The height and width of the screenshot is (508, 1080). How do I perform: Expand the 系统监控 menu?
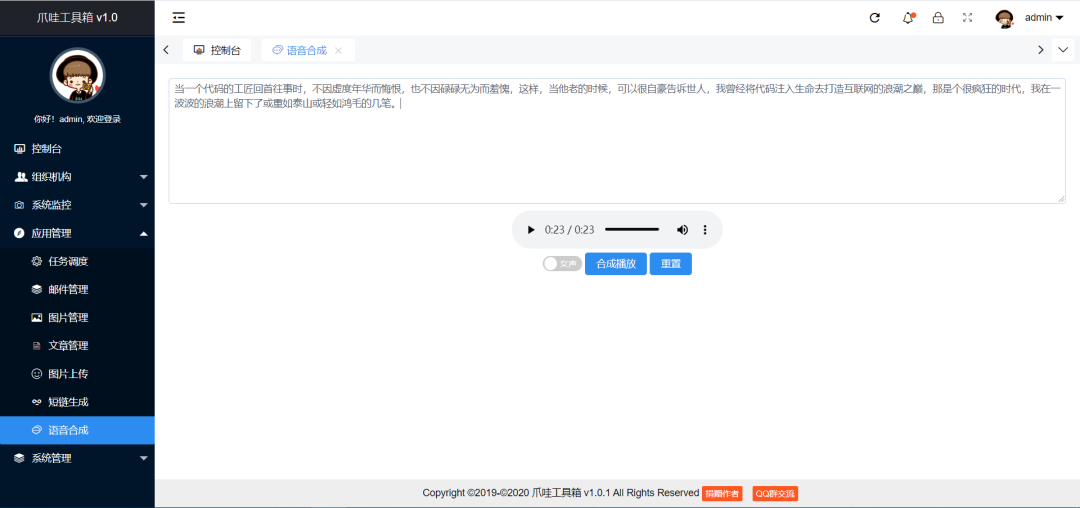[x=77, y=205]
